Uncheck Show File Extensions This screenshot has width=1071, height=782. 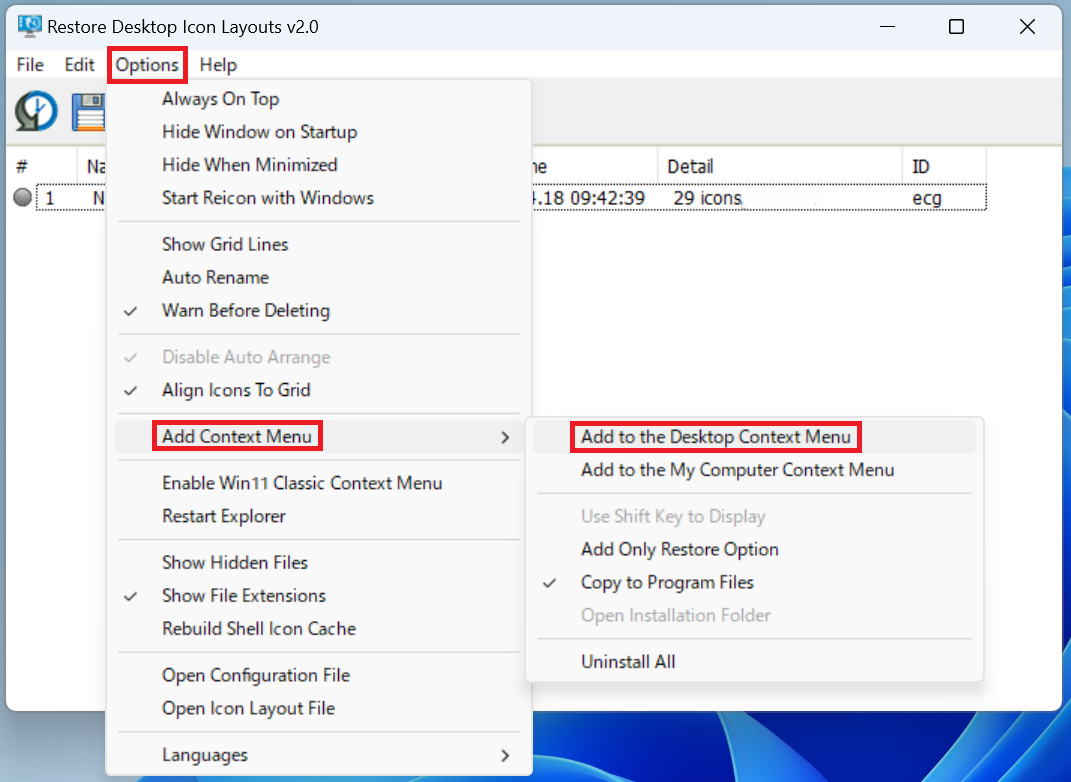coord(319,596)
